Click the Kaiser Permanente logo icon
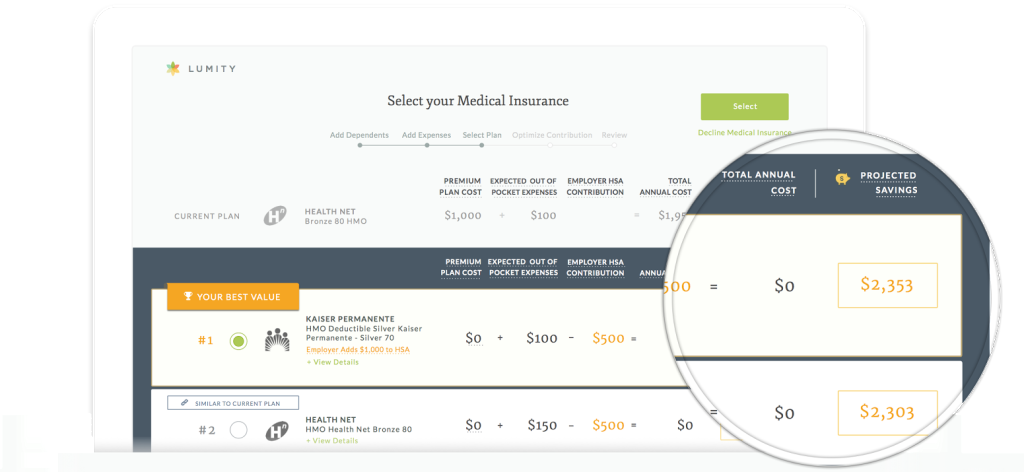1024x472 pixels. [275, 340]
